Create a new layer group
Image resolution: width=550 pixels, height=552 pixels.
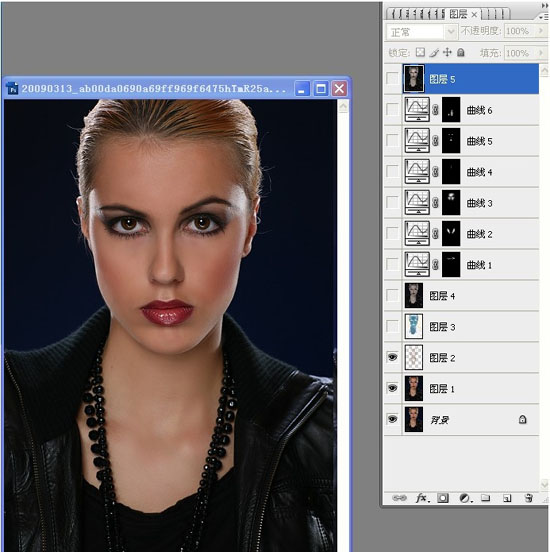pos(486,498)
